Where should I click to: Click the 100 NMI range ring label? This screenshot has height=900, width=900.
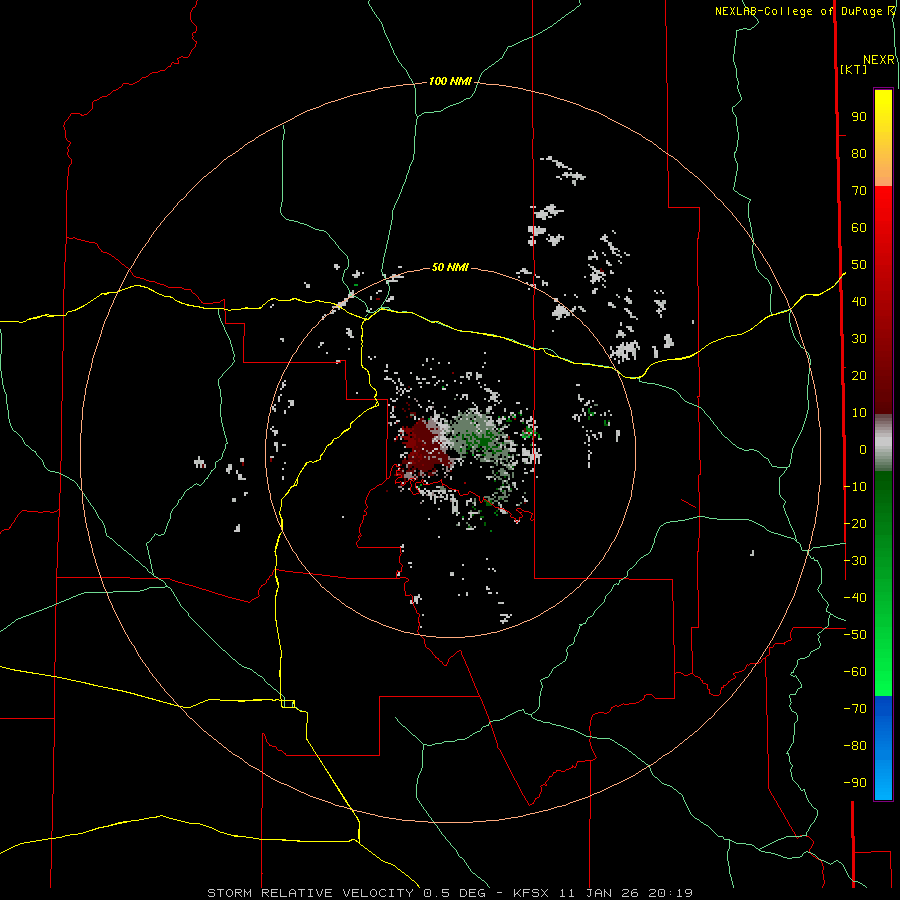449,82
